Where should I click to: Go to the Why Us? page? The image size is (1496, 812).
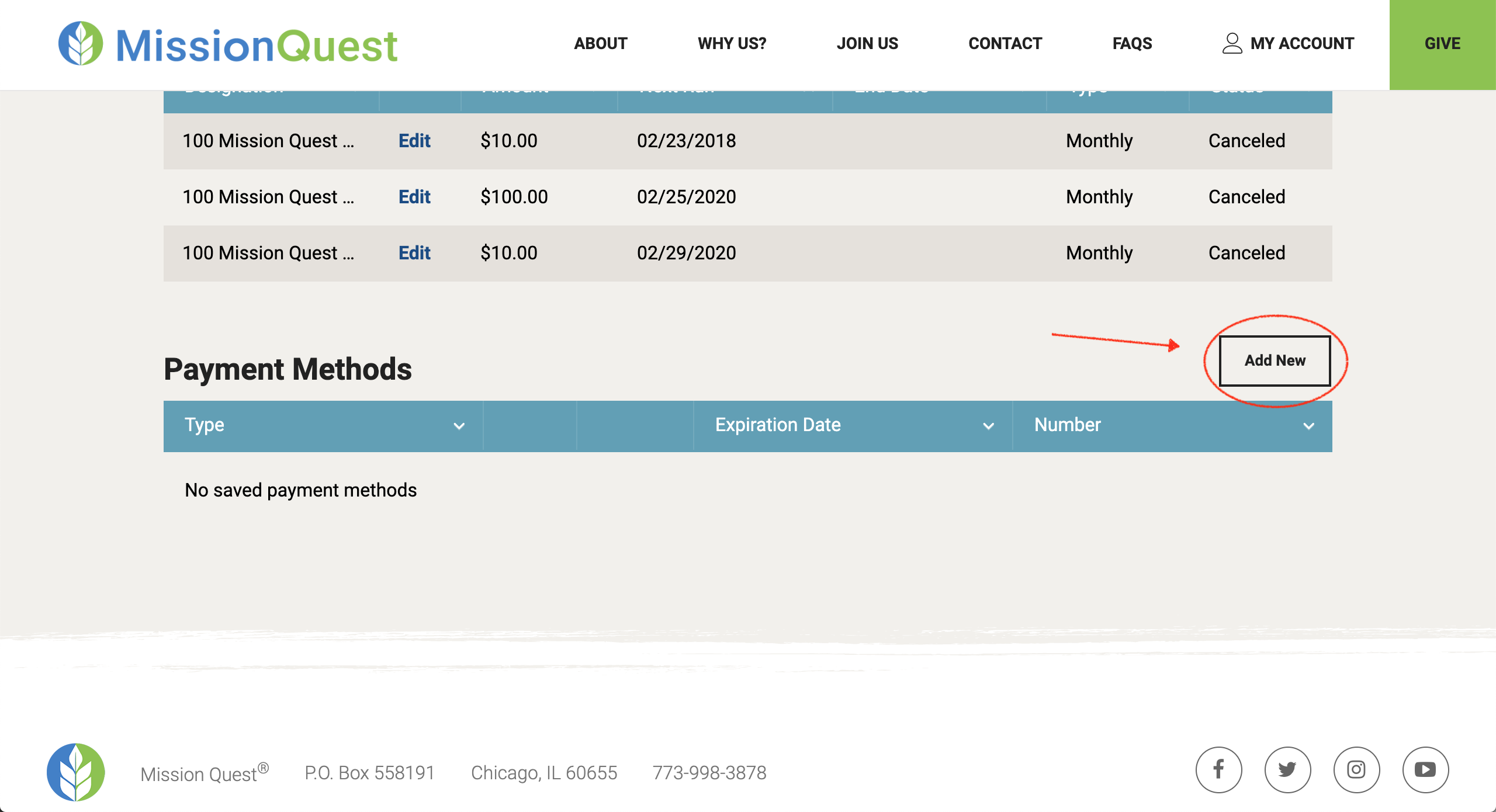[x=732, y=43]
